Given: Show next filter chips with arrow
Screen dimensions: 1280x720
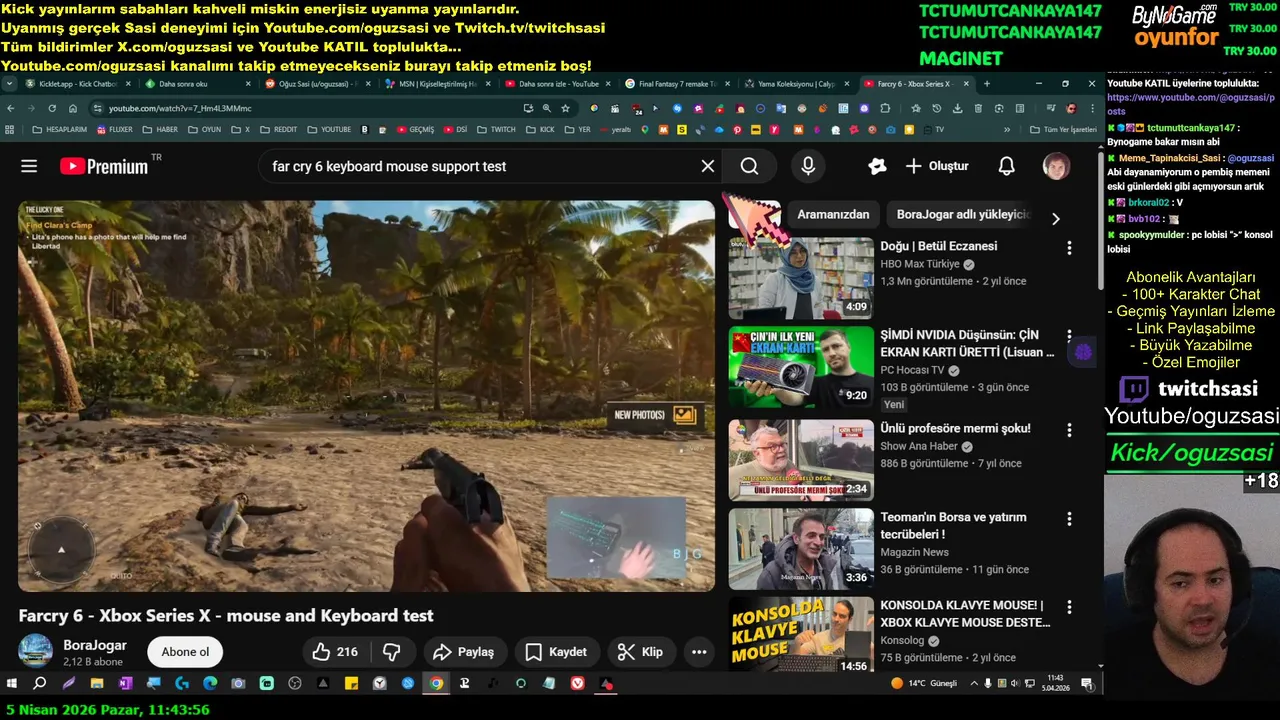Looking at the screenshot, I should [1055, 218].
